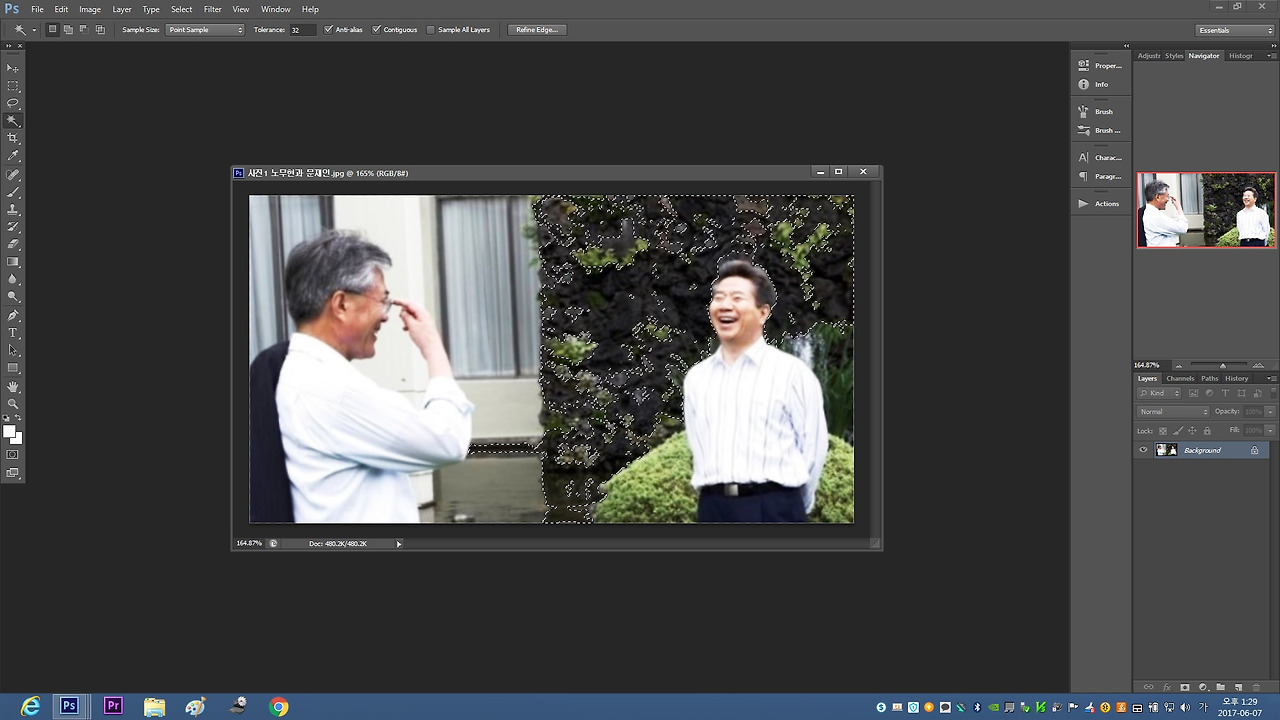Toggle the Contiguous checkbox
Image resolution: width=1280 pixels, height=720 pixels.
376,30
